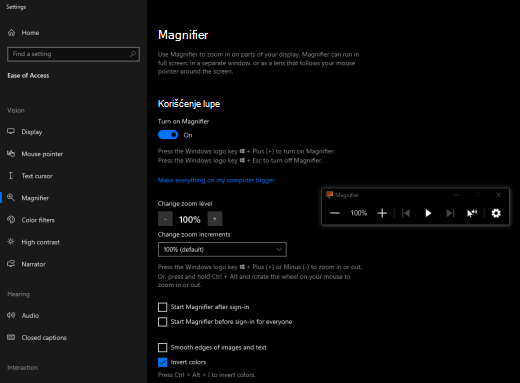Click the play reading button in Magnifier toolbar
This screenshot has height=383, width=520.
click(428, 213)
